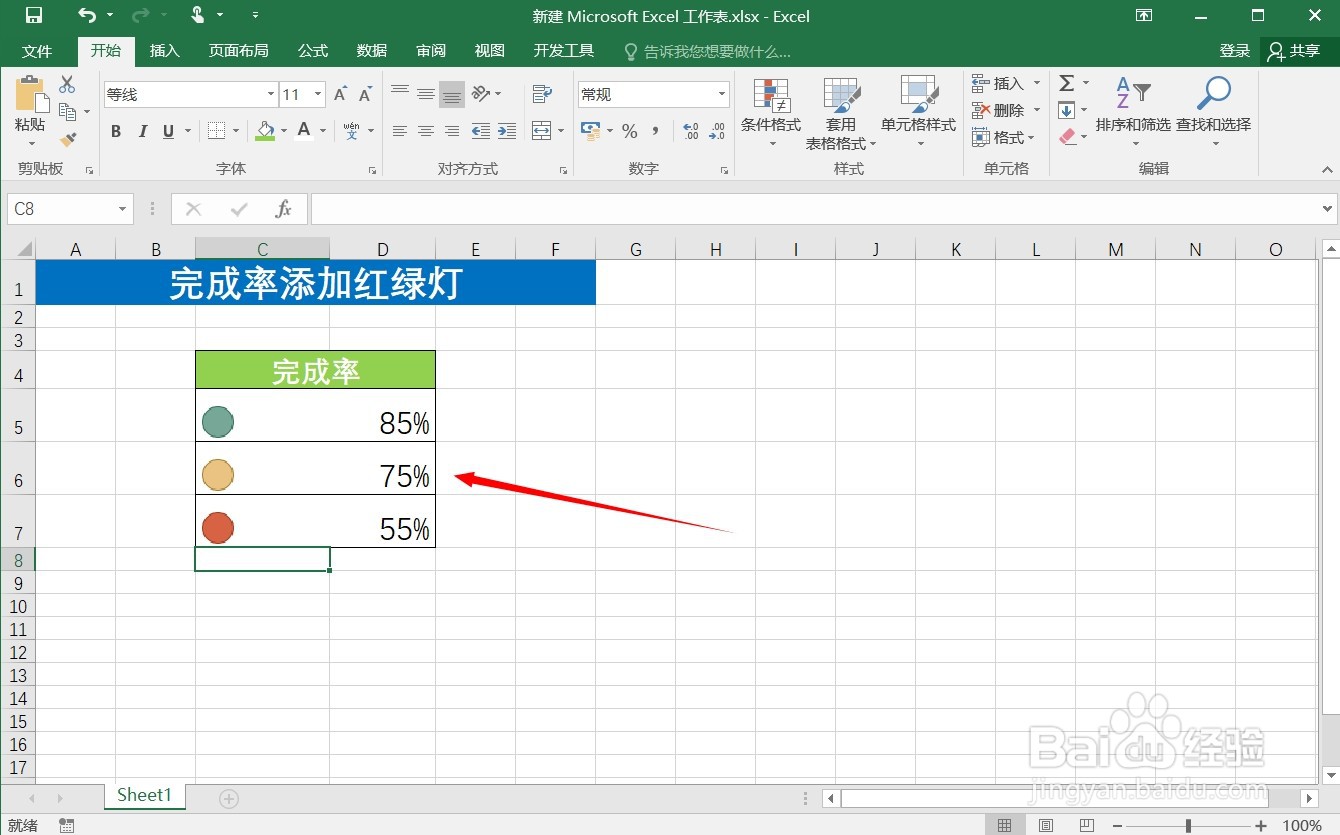
Task: Click the zoom slider control
Action: 1188,825
